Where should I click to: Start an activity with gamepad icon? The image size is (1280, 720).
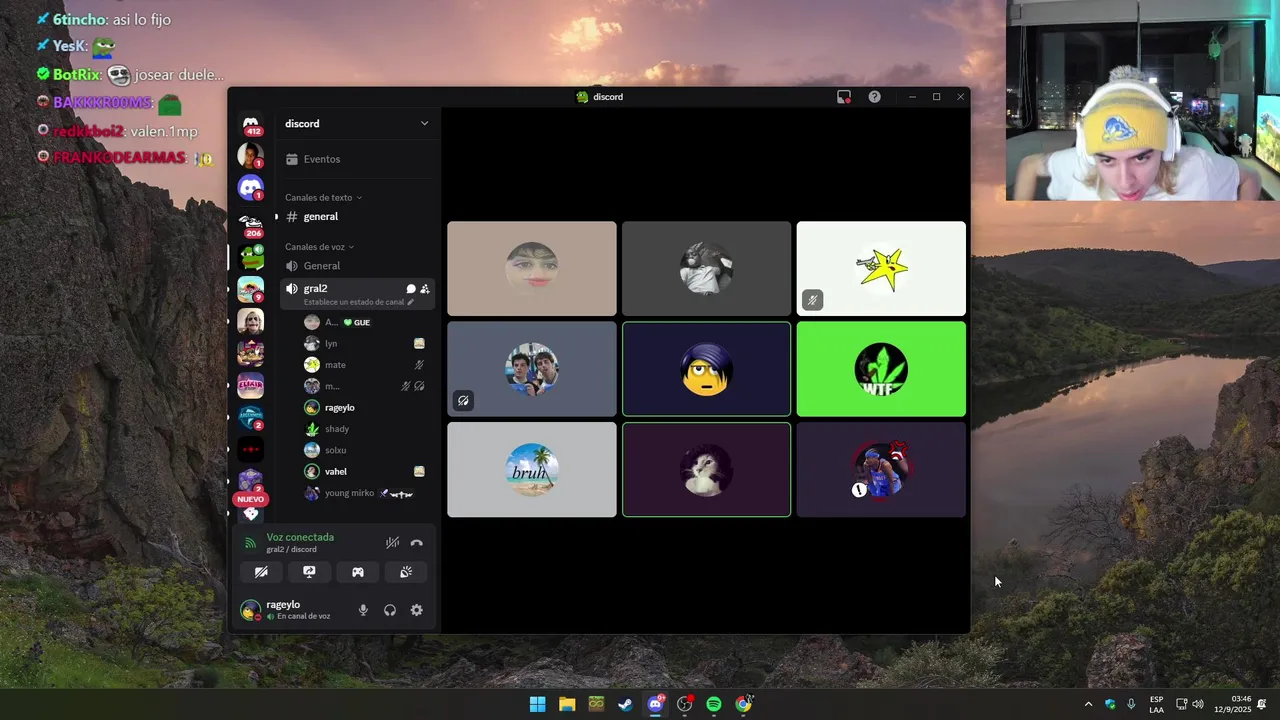point(357,572)
